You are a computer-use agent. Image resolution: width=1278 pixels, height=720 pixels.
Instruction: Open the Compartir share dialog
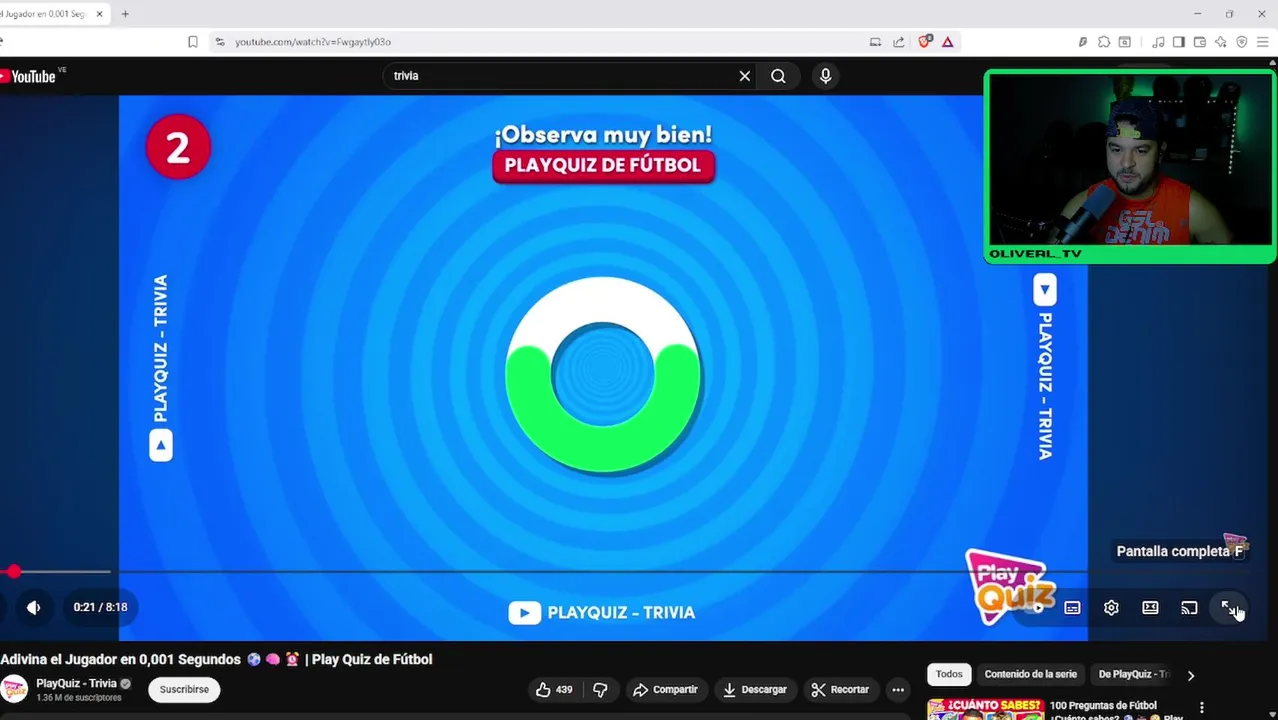pyautogui.click(x=665, y=689)
